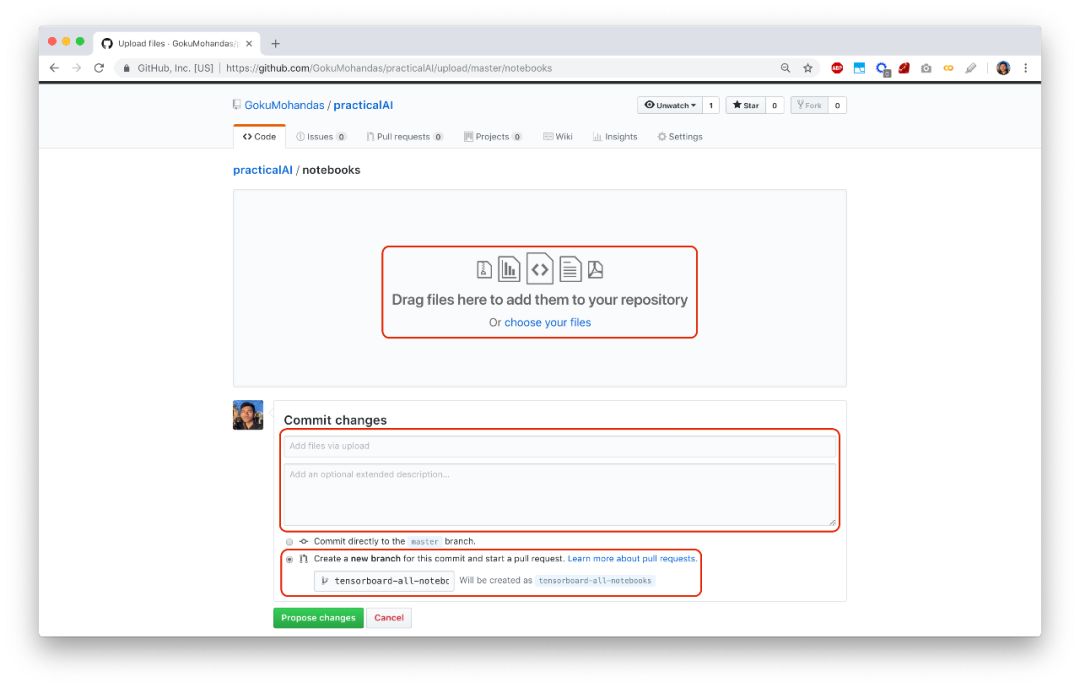Go forward with the browser forward arrow
Screen dimensions: 1080x688
coord(76,68)
